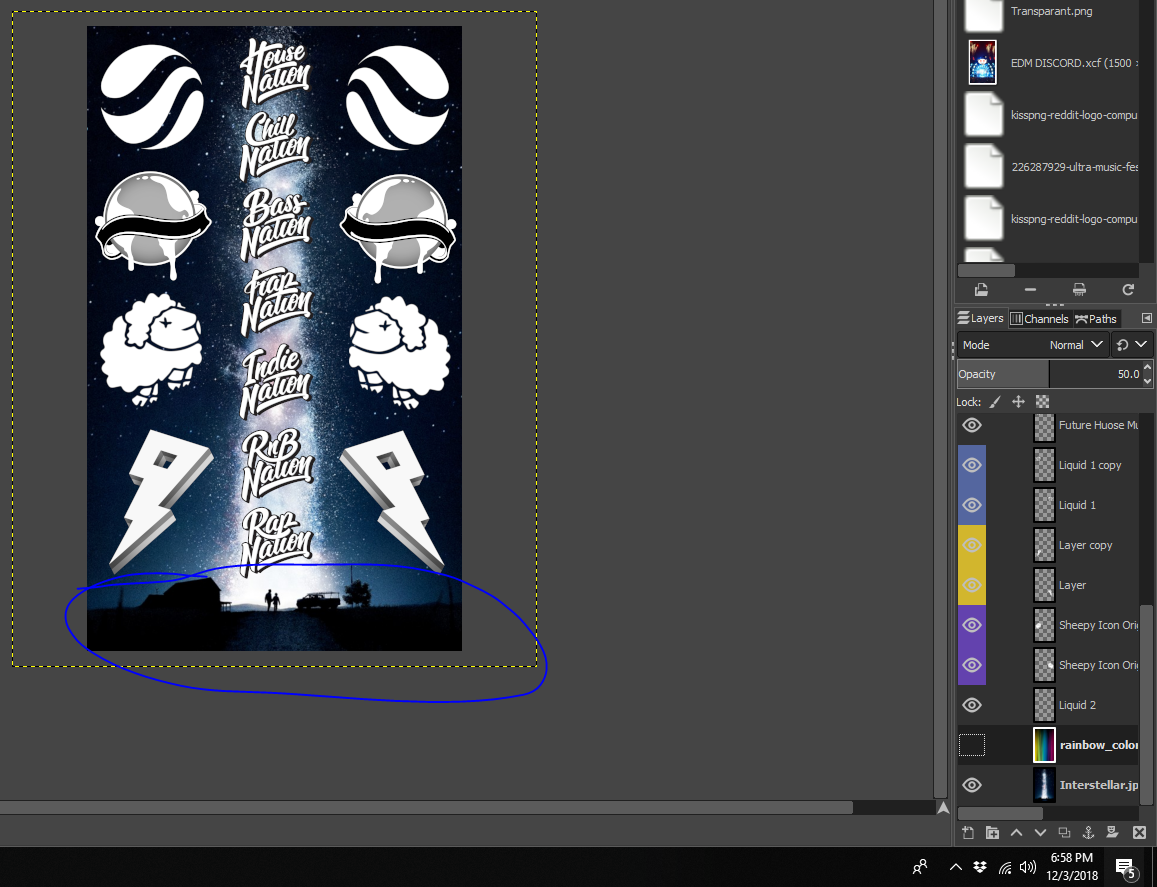Select the Liquid 1 layer name
Image resolution: width=1157 pixels, height=887 pixels.
(x=1077, y=505)
